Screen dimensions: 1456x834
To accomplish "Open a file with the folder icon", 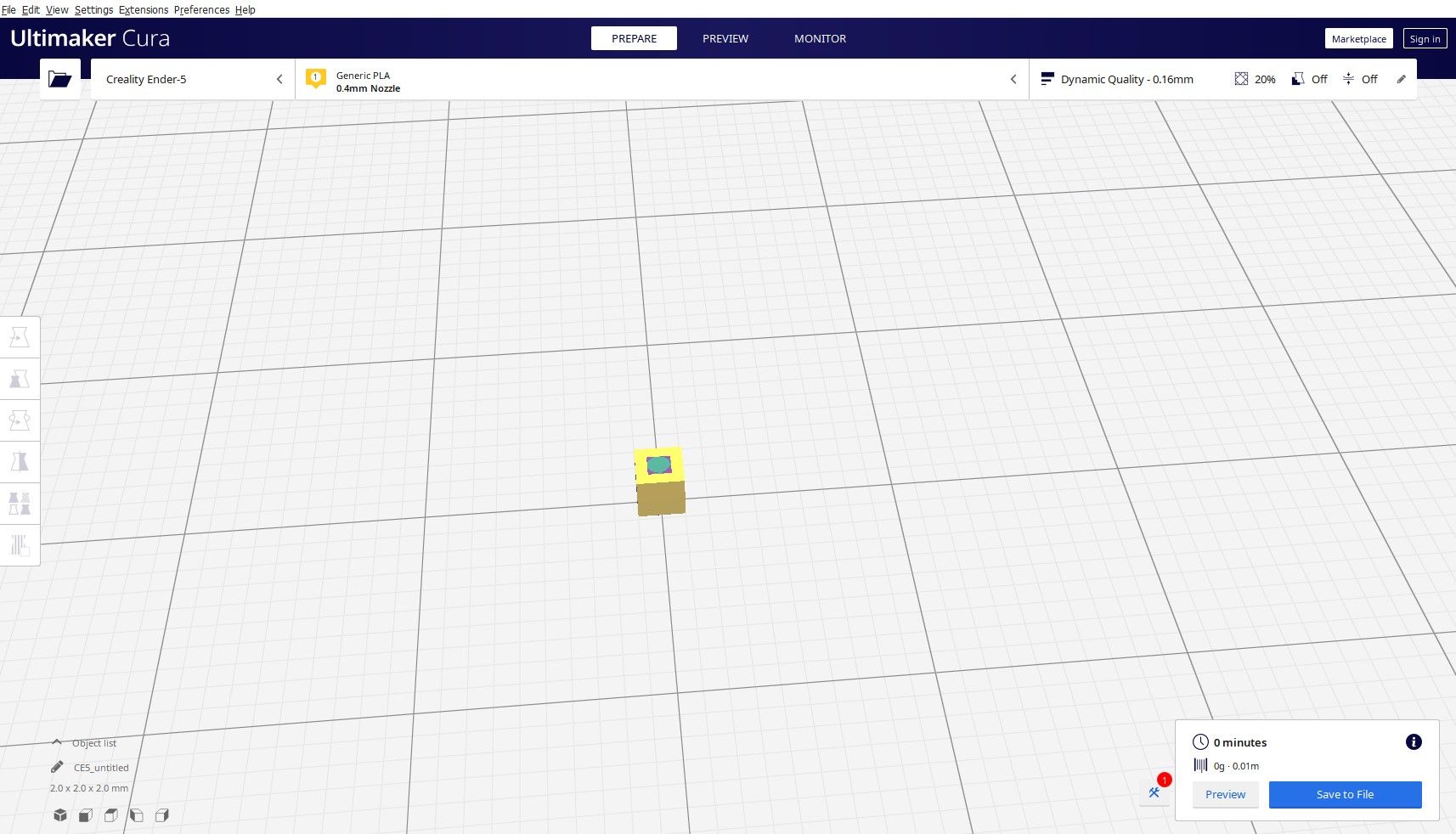I will pos(59,78).
